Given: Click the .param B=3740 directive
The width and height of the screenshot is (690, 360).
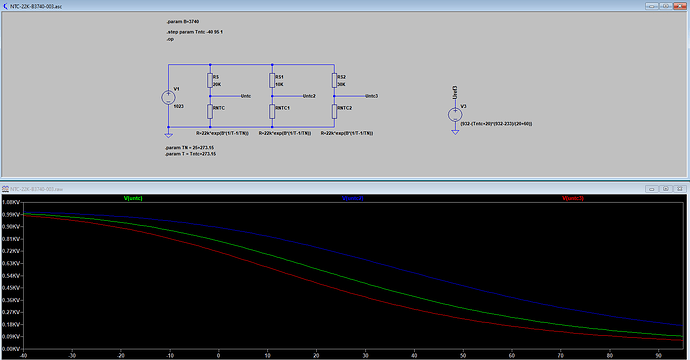Looking at the screenshot, I should tap(183, 22).
